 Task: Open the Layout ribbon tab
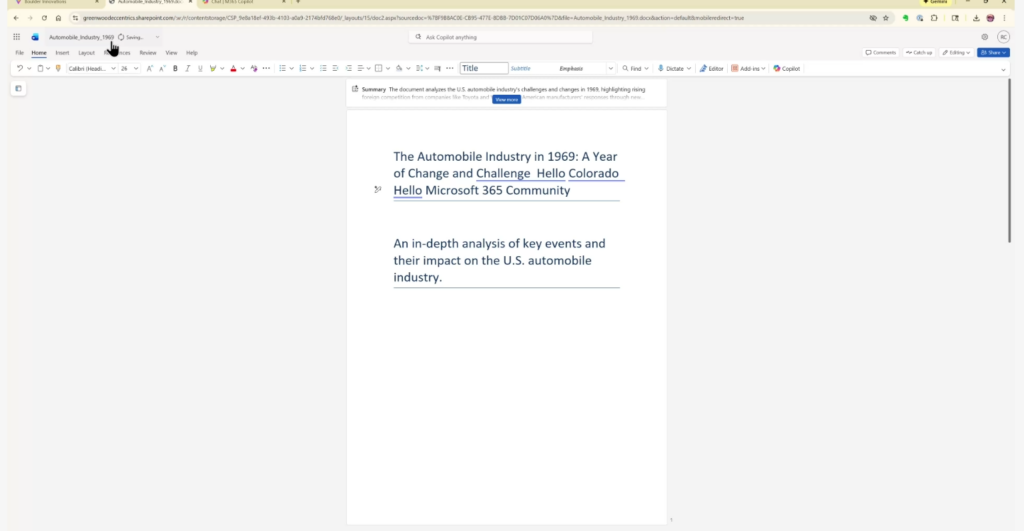(x=86, y=52)
